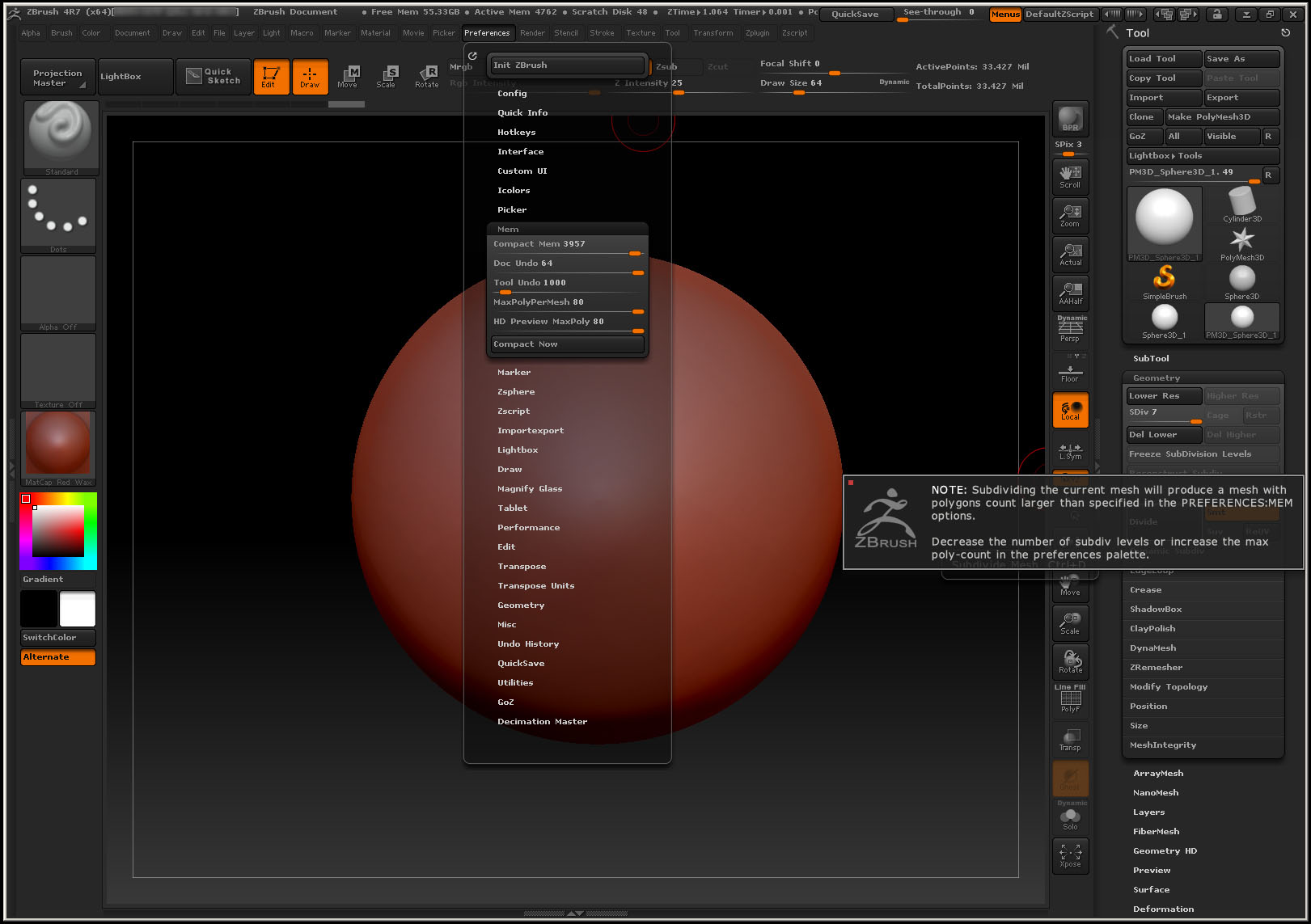
Task: Expand the Deformation subpalette
Action: 1163,909
